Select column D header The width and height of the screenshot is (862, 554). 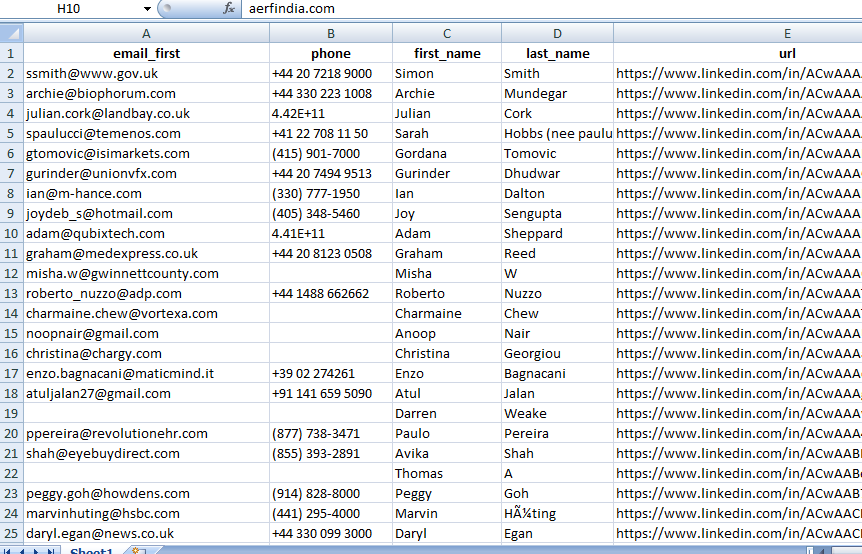[x=557, y=34]
